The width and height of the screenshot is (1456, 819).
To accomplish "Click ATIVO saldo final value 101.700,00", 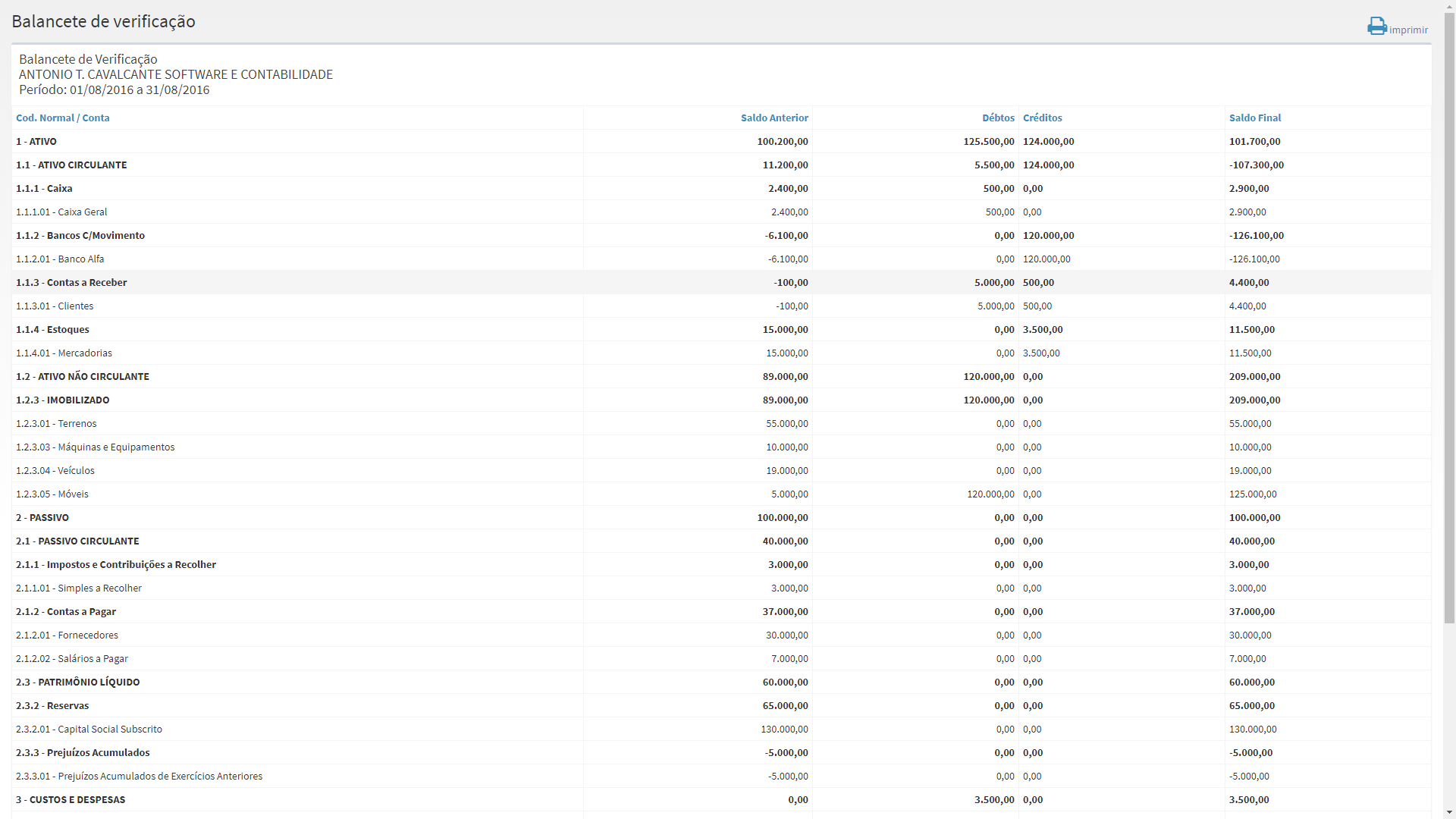I will point(1254,141).
